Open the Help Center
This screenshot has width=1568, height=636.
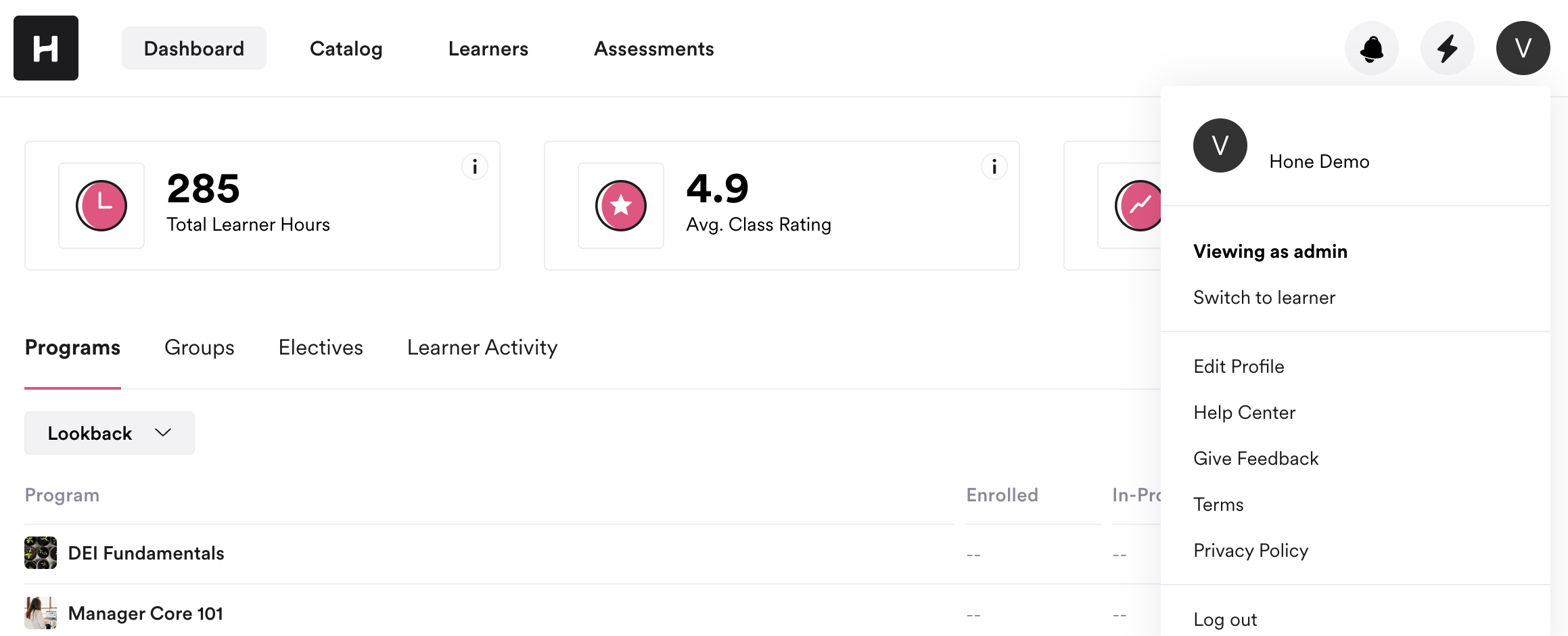click(x=1245, y=412)
